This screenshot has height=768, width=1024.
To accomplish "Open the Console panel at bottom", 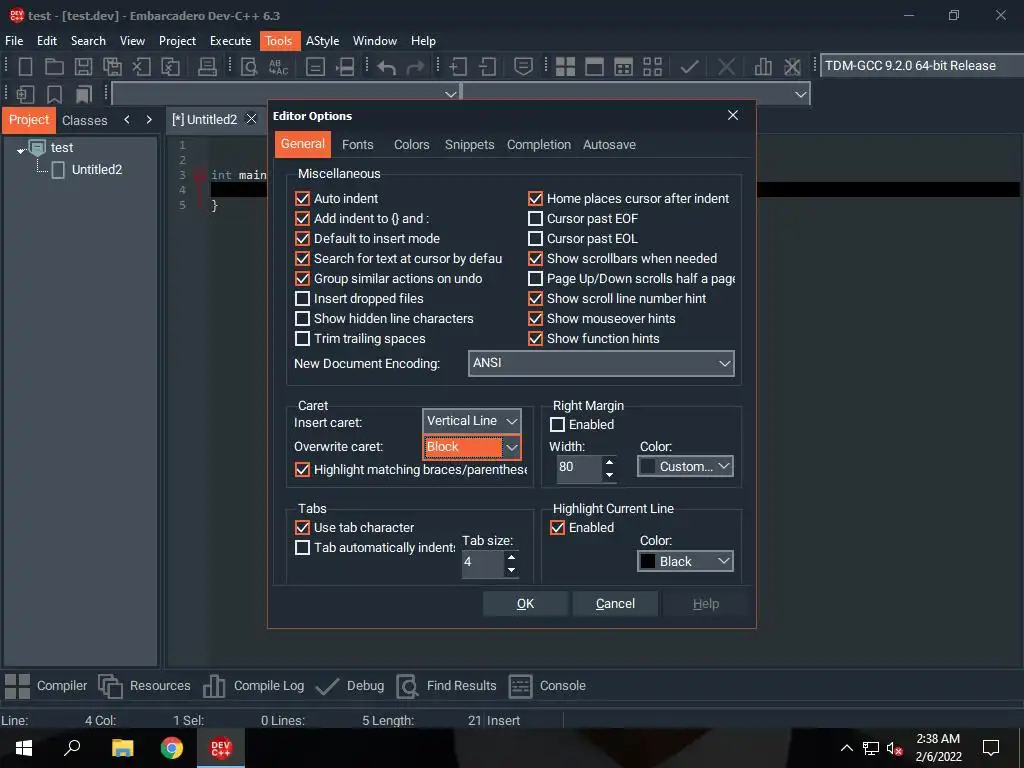I will pos(547,686).
